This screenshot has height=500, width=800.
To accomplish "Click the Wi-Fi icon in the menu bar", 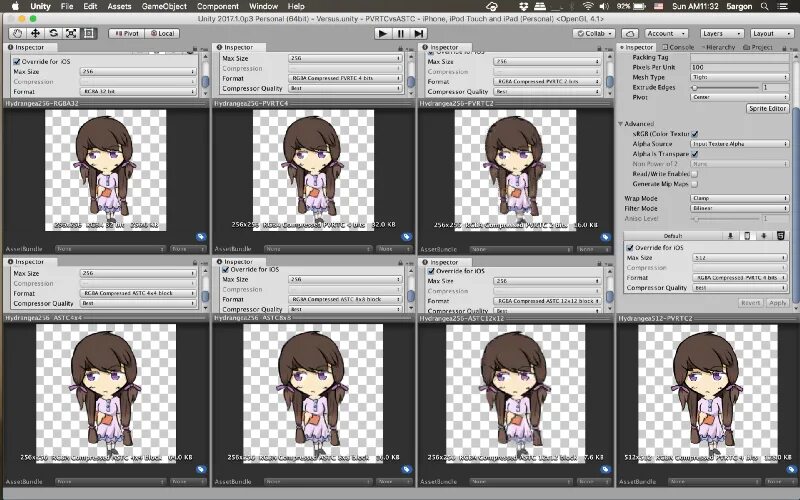I will [x=588, y=6].
